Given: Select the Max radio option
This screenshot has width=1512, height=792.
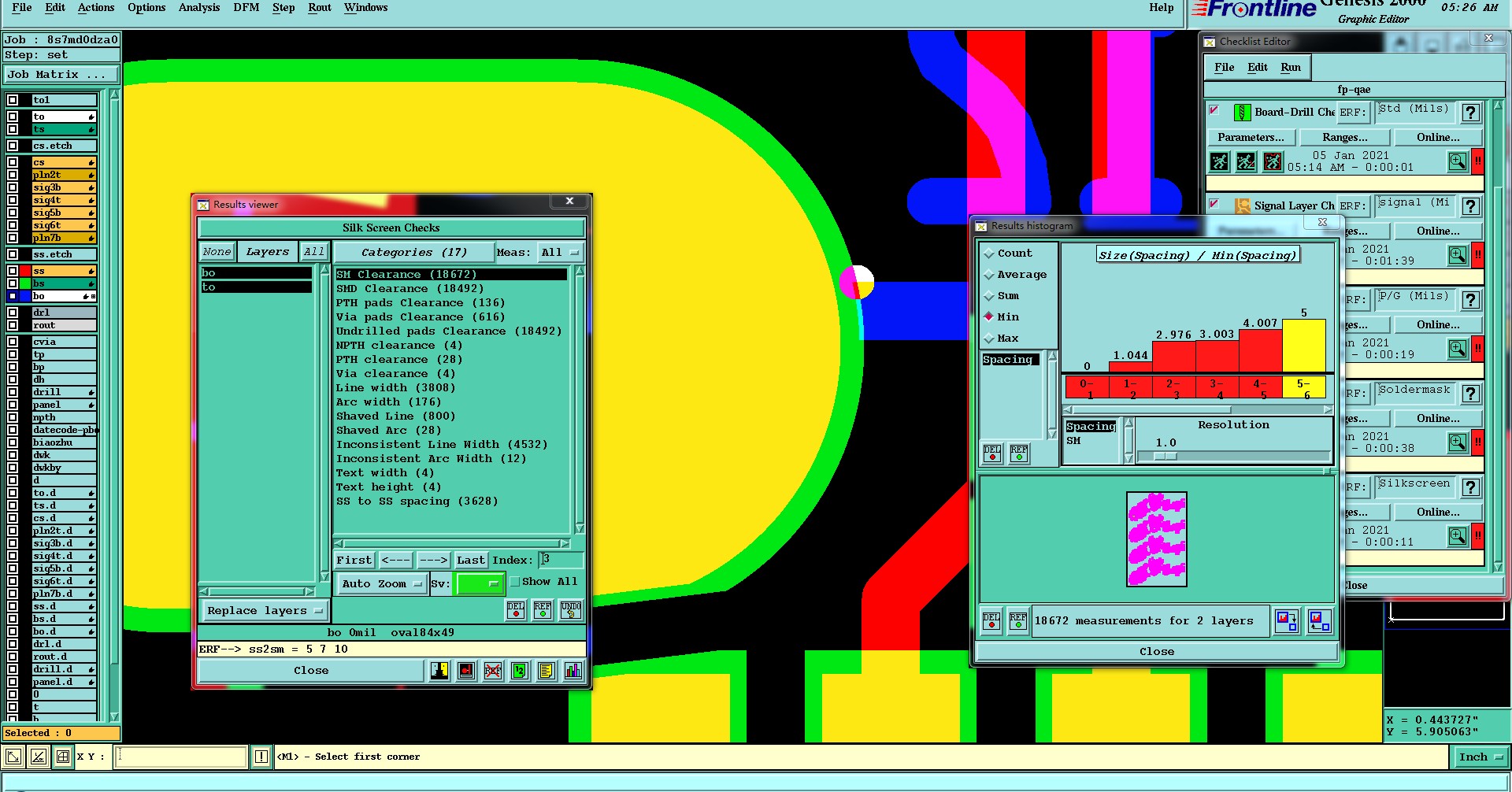Looking at the screenshot, I should 989,339.
